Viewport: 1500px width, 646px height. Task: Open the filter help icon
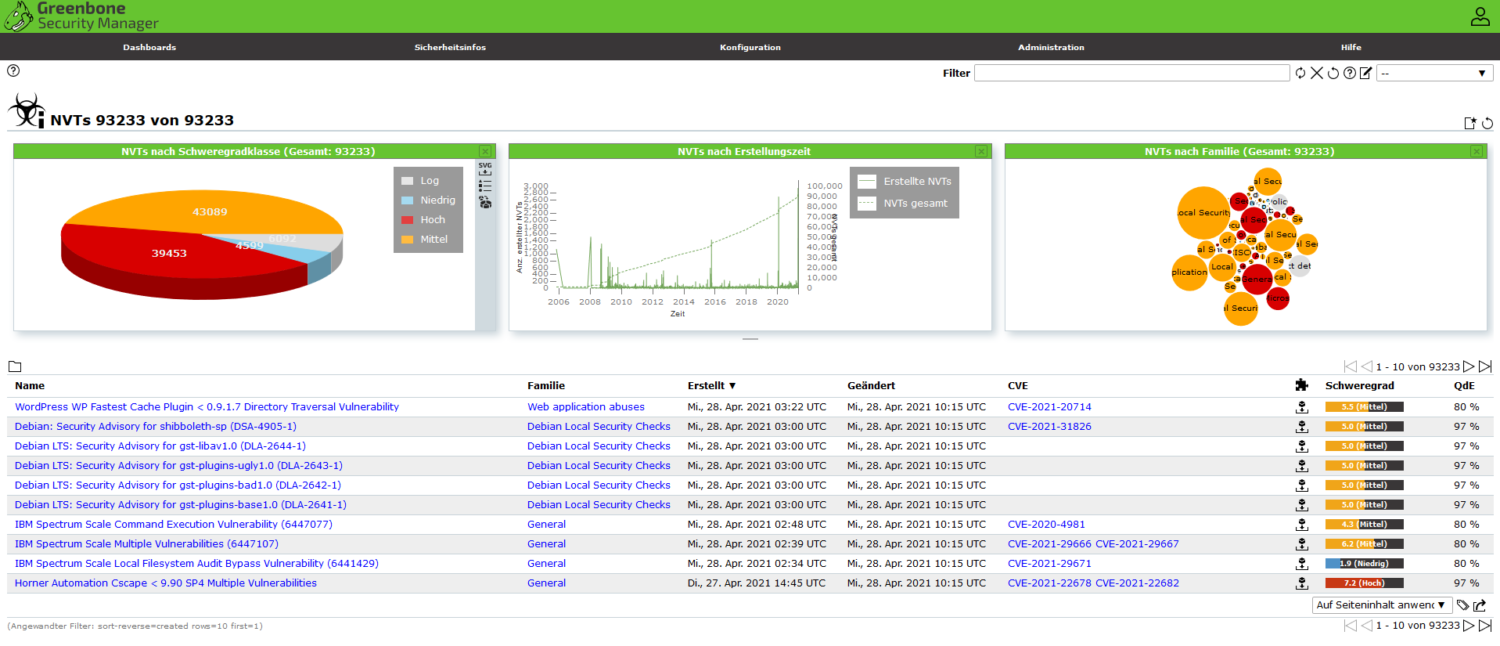1349,72
